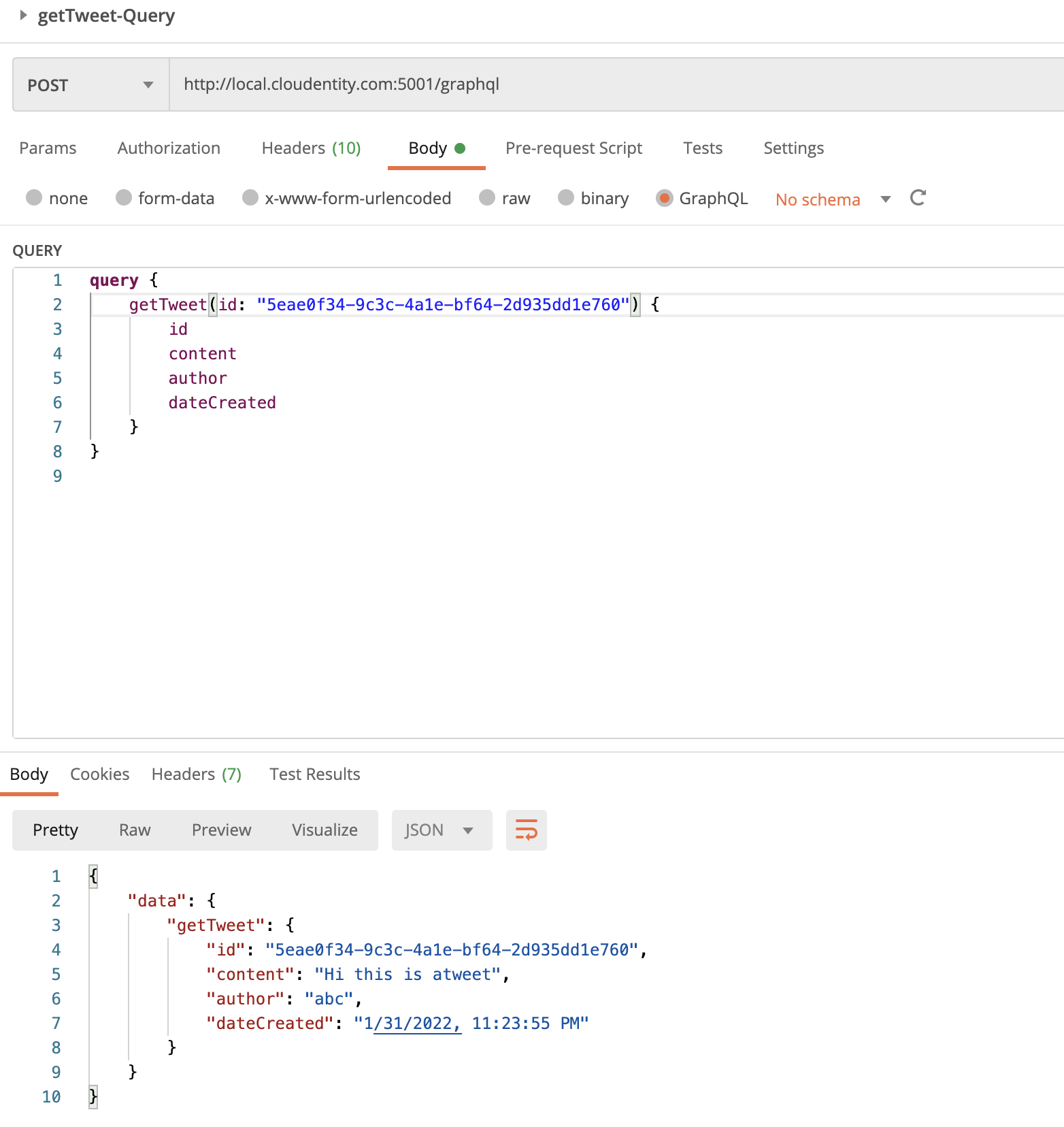Open the JSON format dropdown
1064x1127 pixels.
pos(442,830)
